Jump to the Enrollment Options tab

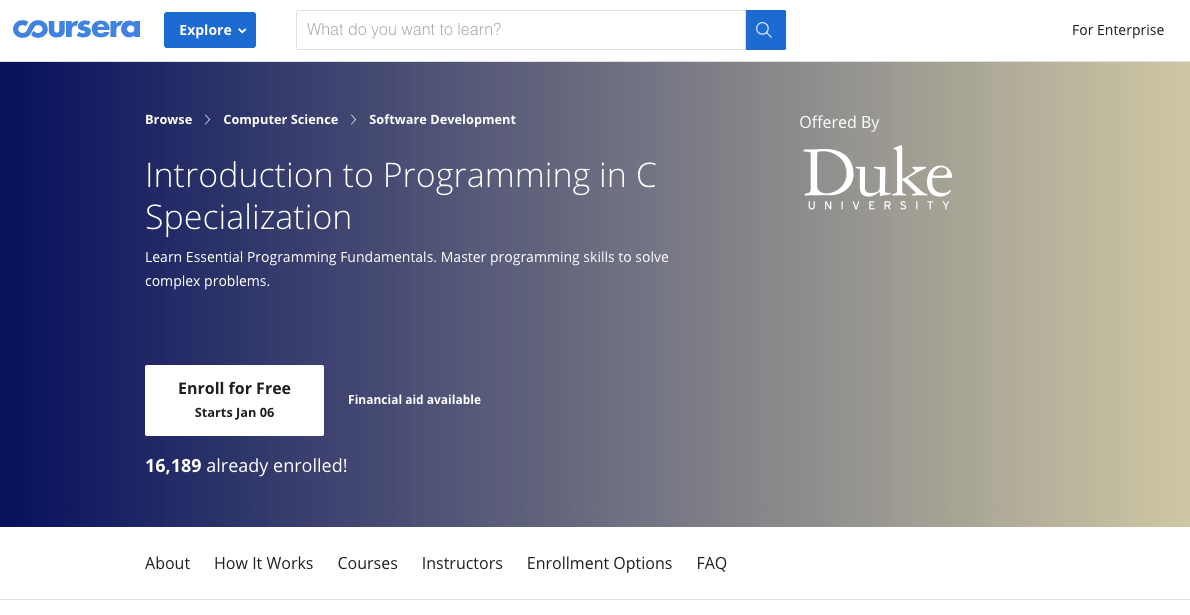599,563
